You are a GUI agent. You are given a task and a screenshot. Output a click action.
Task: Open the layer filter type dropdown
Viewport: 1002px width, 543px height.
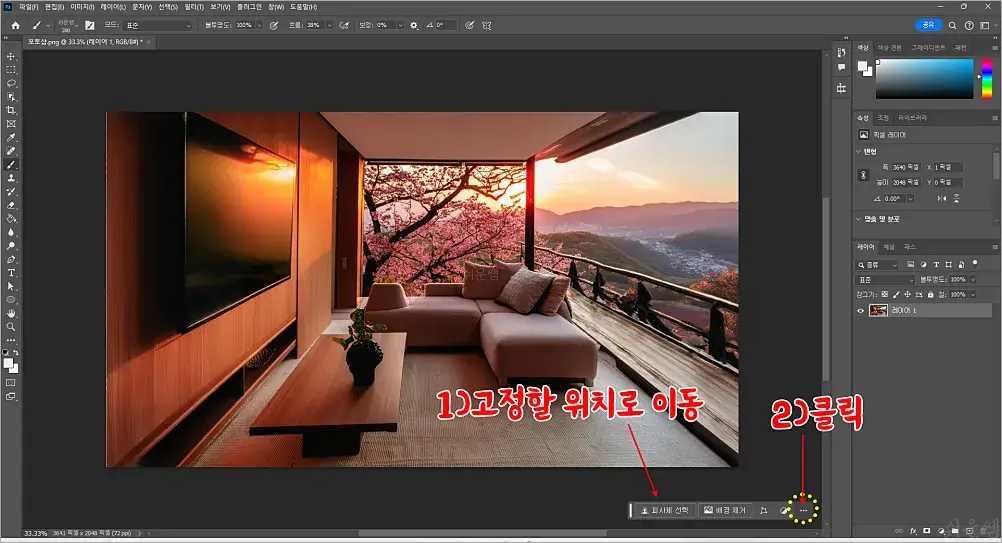coord(877,264)
